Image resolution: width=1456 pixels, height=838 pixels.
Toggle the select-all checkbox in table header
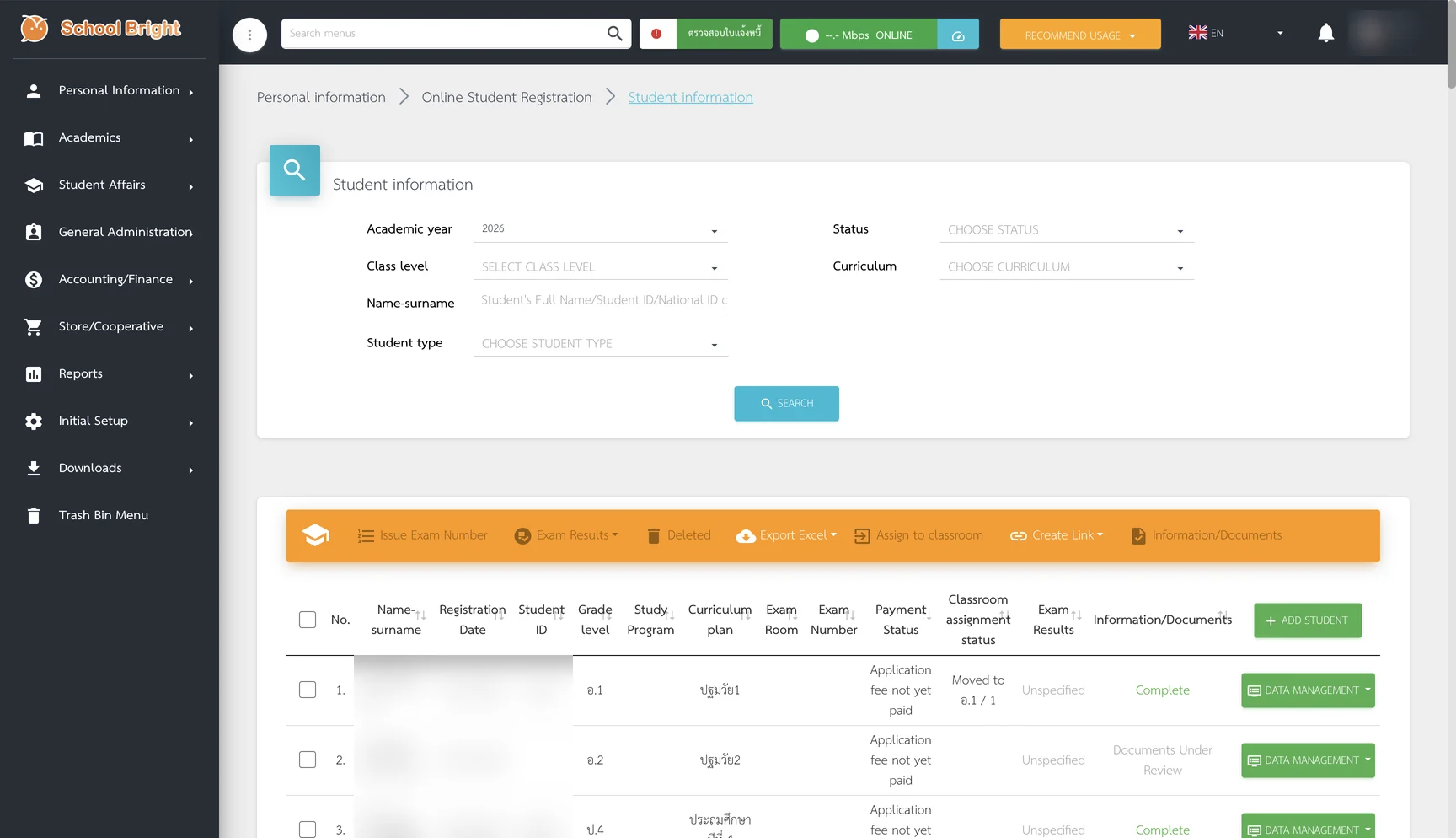pyautogui.click(x=308, y=620)
